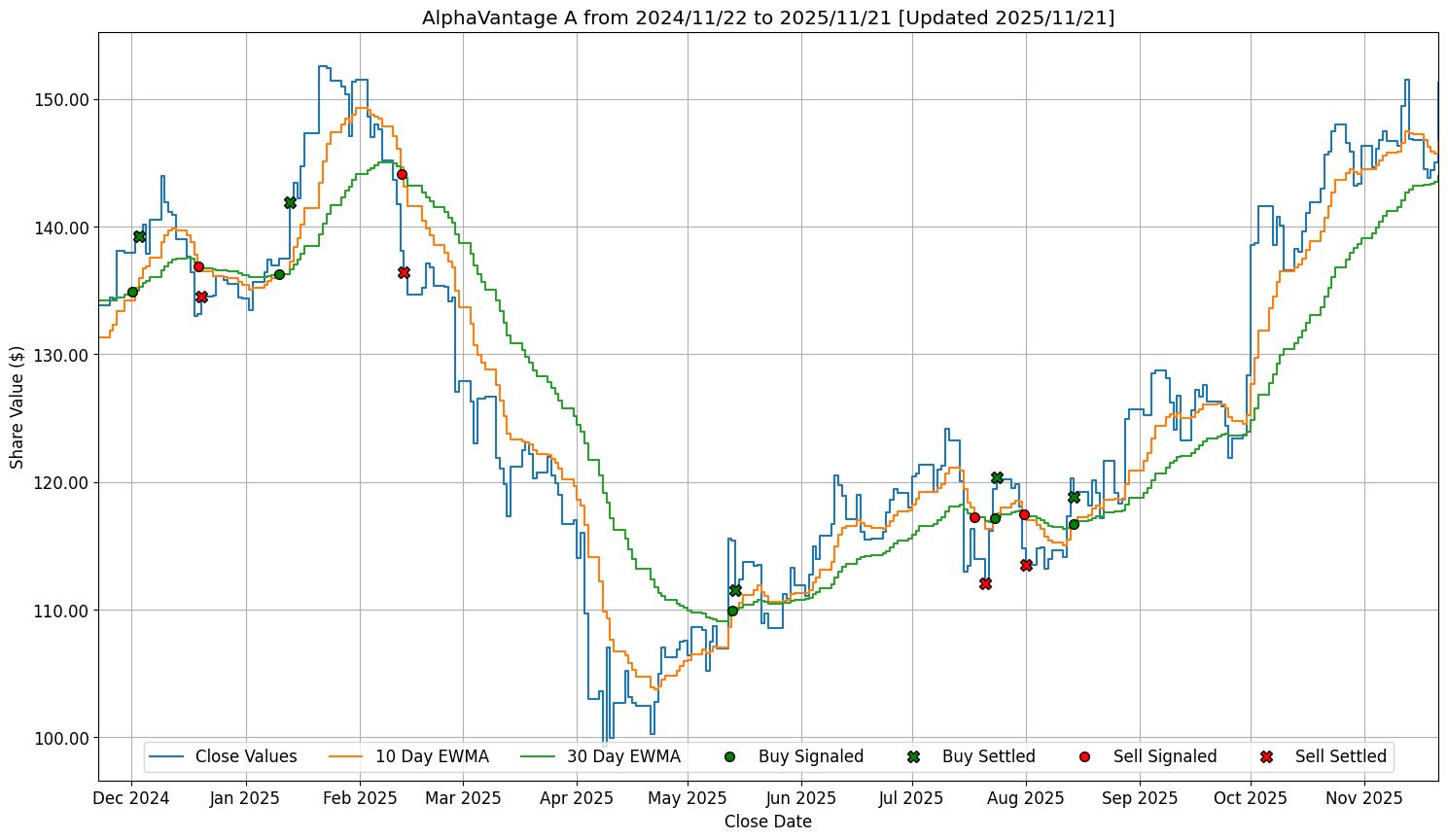Viewport: 1448px width, 840px height.
Task: Click the Buy Settled legend cross icon
Action: tap(913, 756)
